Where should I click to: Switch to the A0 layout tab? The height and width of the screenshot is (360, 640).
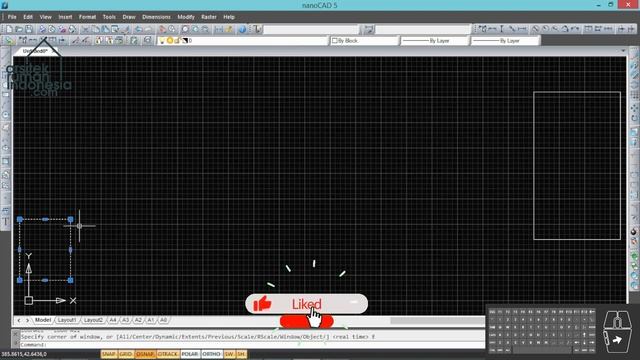163,320
